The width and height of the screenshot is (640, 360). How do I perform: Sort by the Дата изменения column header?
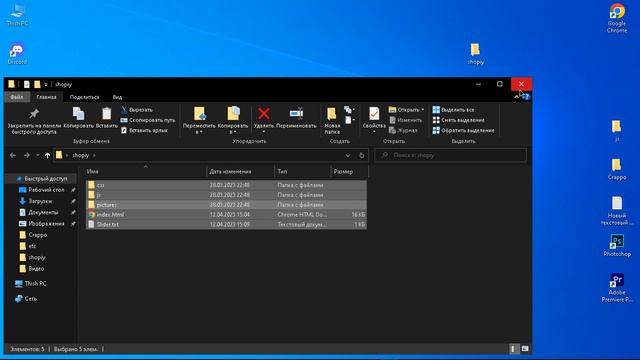(x=240, y=172)
